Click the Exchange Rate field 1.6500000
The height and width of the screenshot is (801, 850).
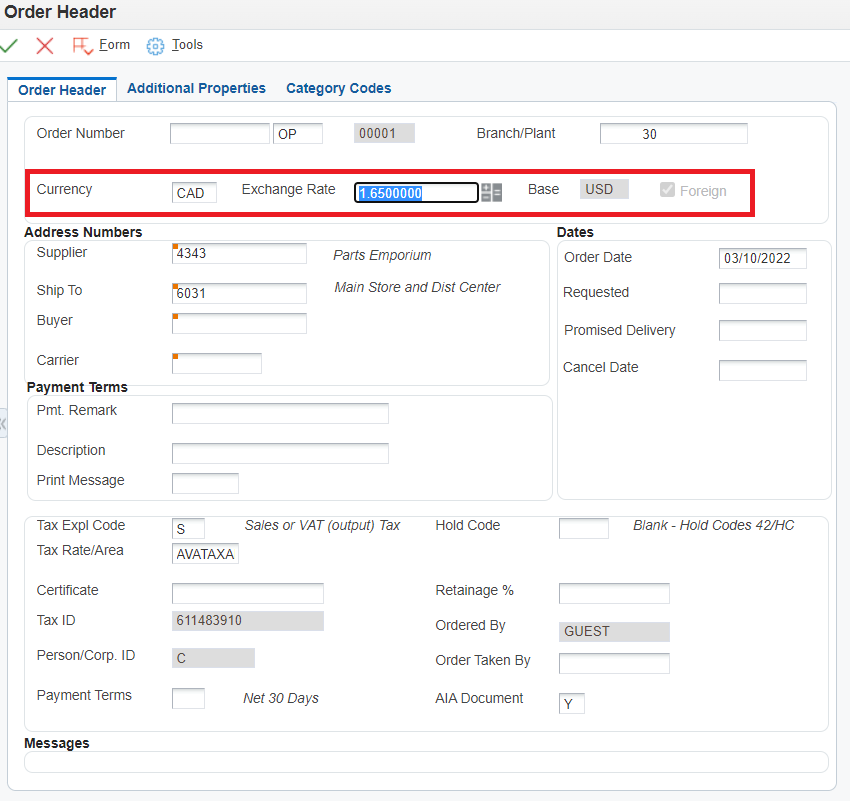click(416, 192)
